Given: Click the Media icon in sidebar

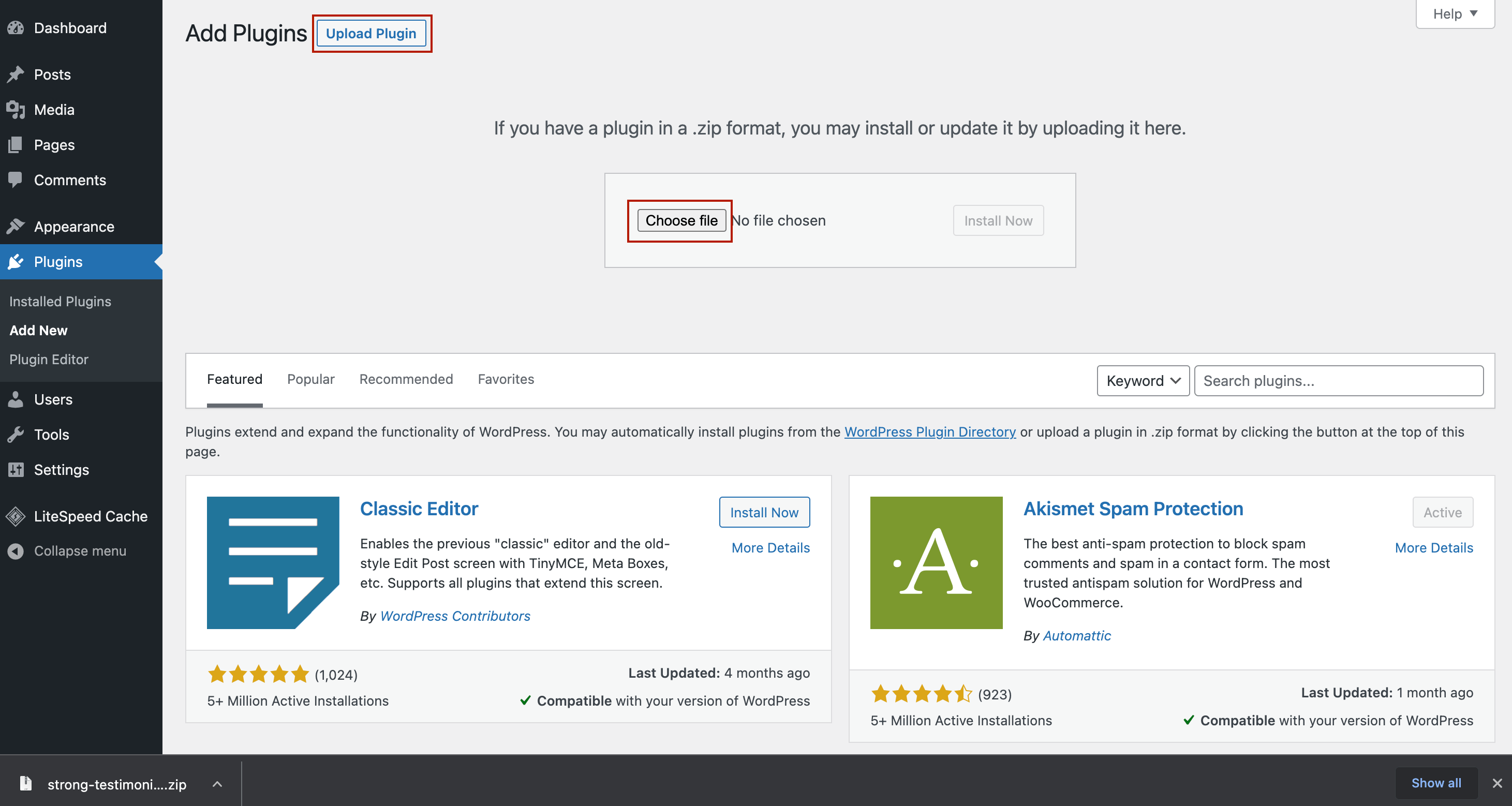Looking at the screenshot, I should click(16, 110).
